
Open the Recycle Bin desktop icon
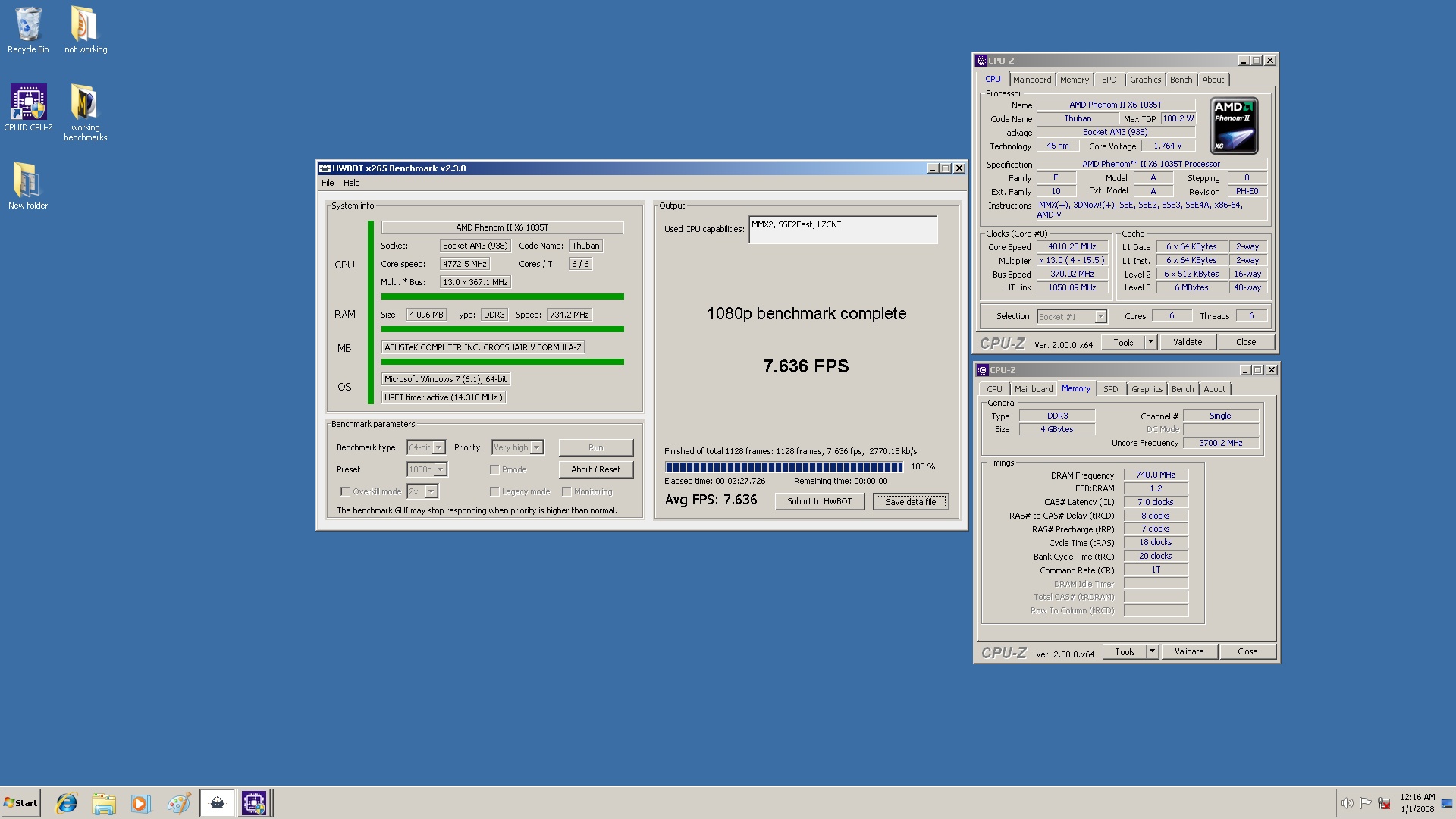pyautogui.click(x=28, y=30)
